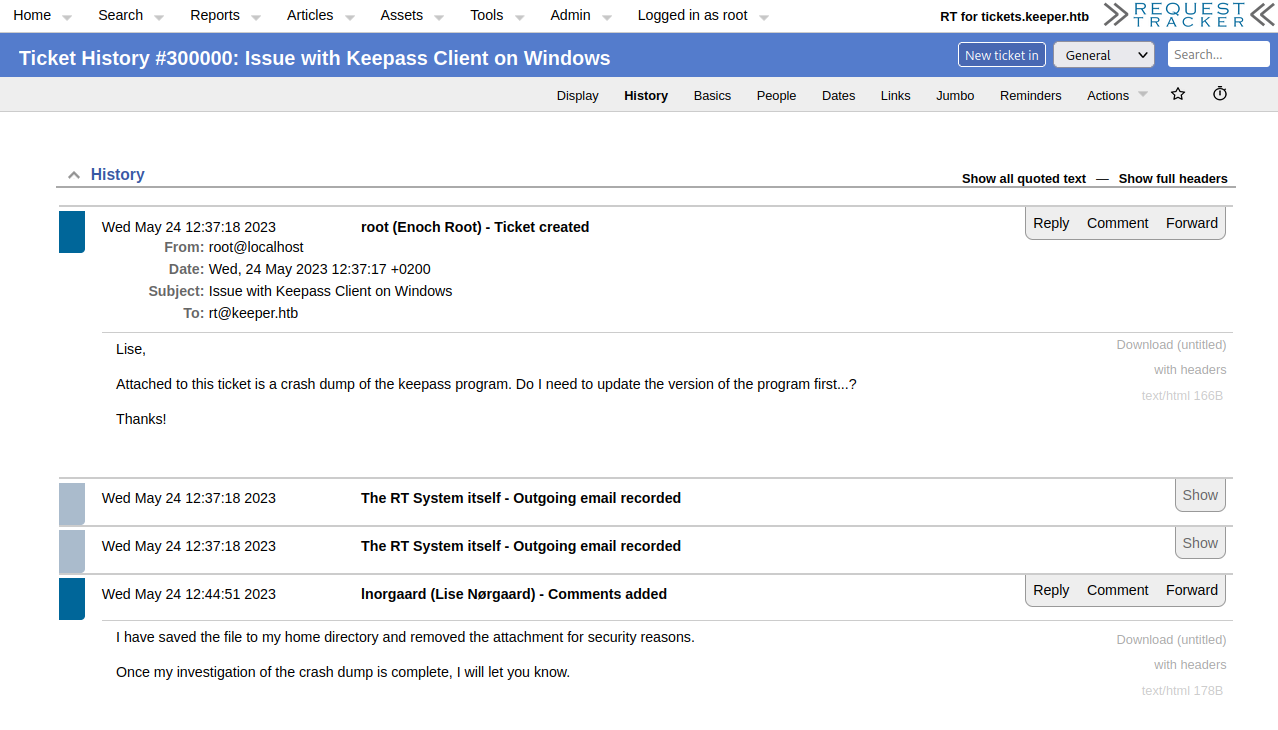The image size is (1278, 730).
Task: Bookmark ticket with the star icon
Action: [1178, 94]
